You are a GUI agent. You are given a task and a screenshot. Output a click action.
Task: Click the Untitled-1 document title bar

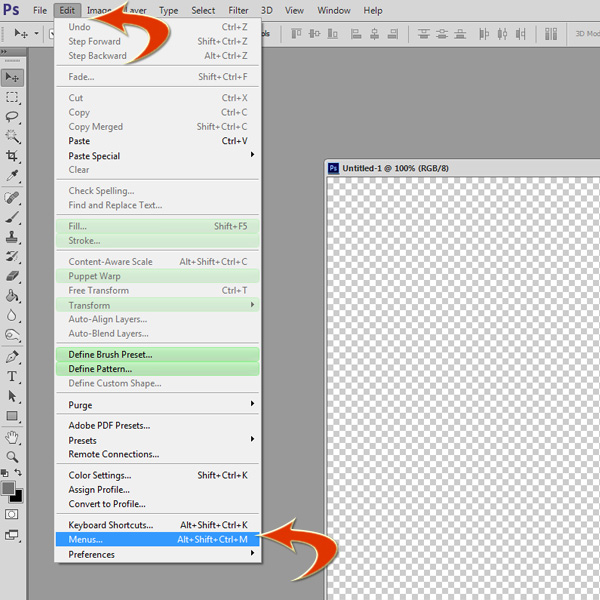pyautogui.click(x=462, y=168)
